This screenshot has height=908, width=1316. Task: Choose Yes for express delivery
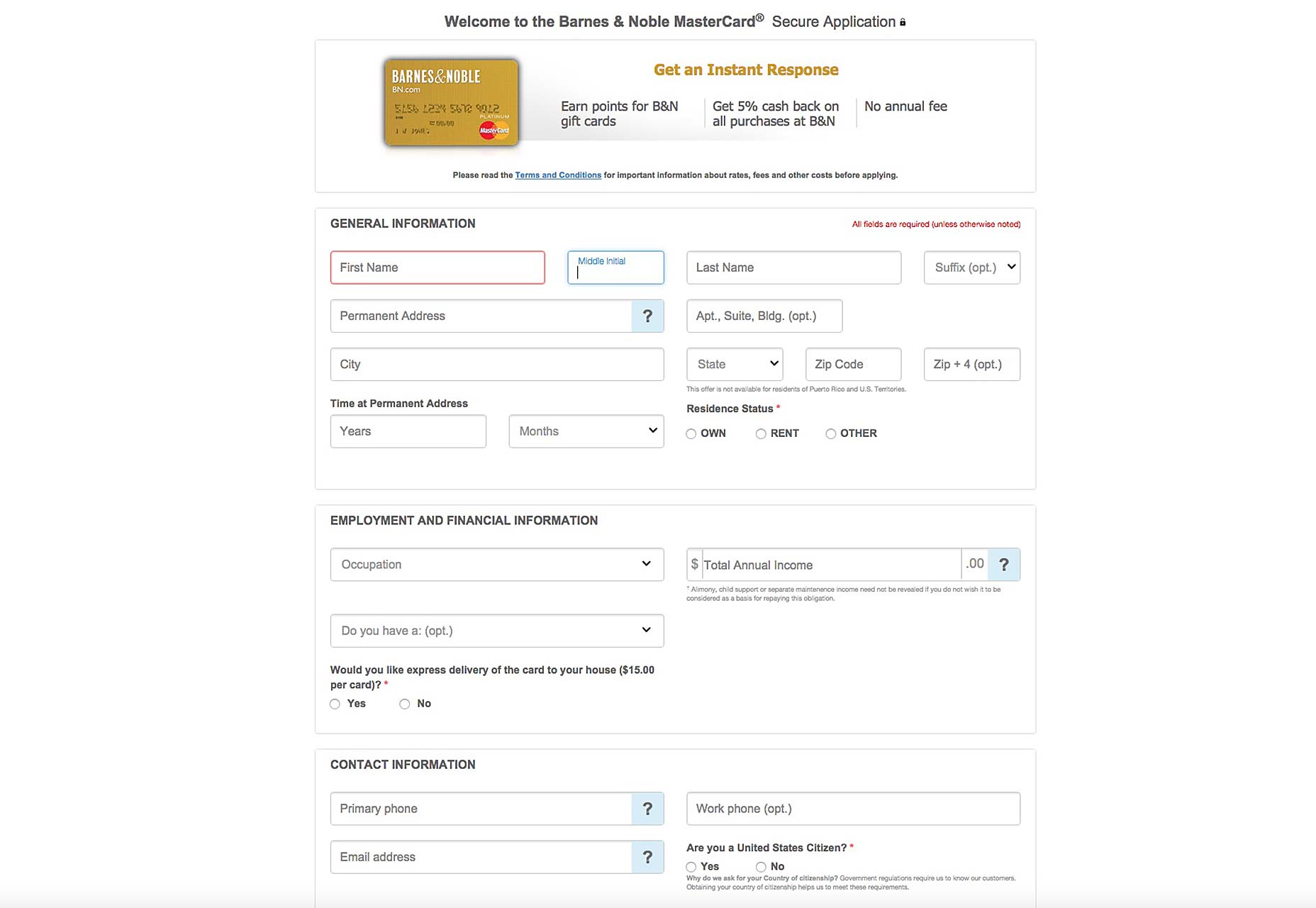[335, 704]
